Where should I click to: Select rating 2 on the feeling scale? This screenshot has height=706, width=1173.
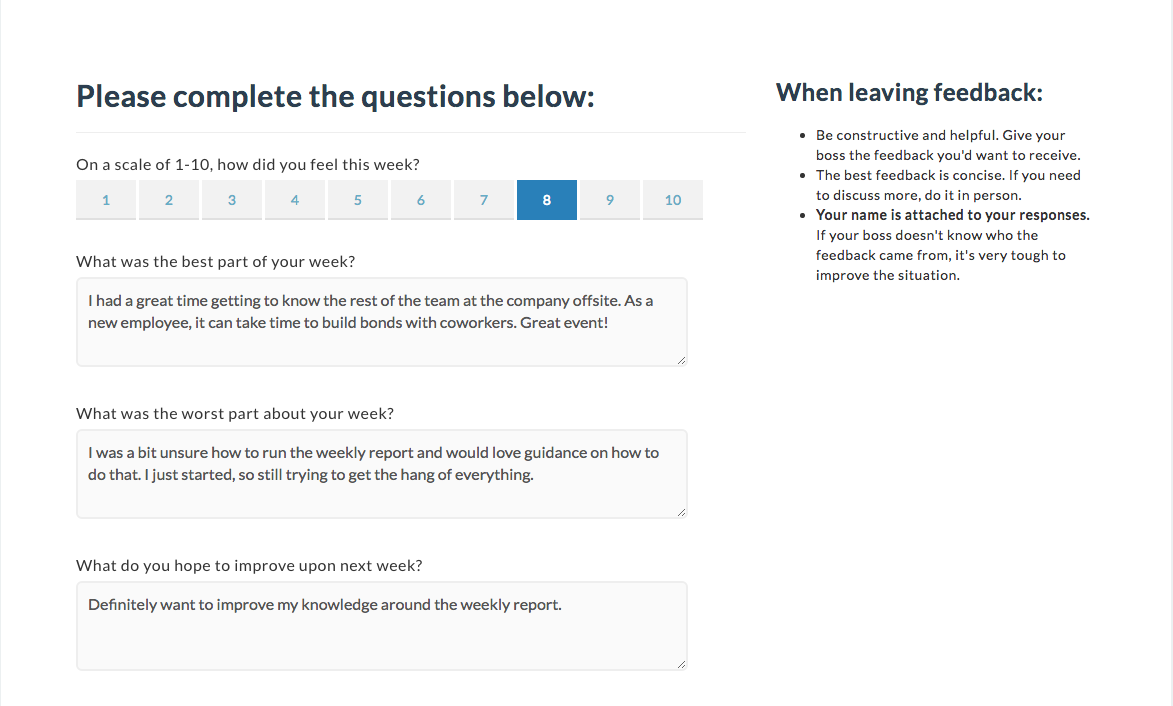(x=169, y=199)
